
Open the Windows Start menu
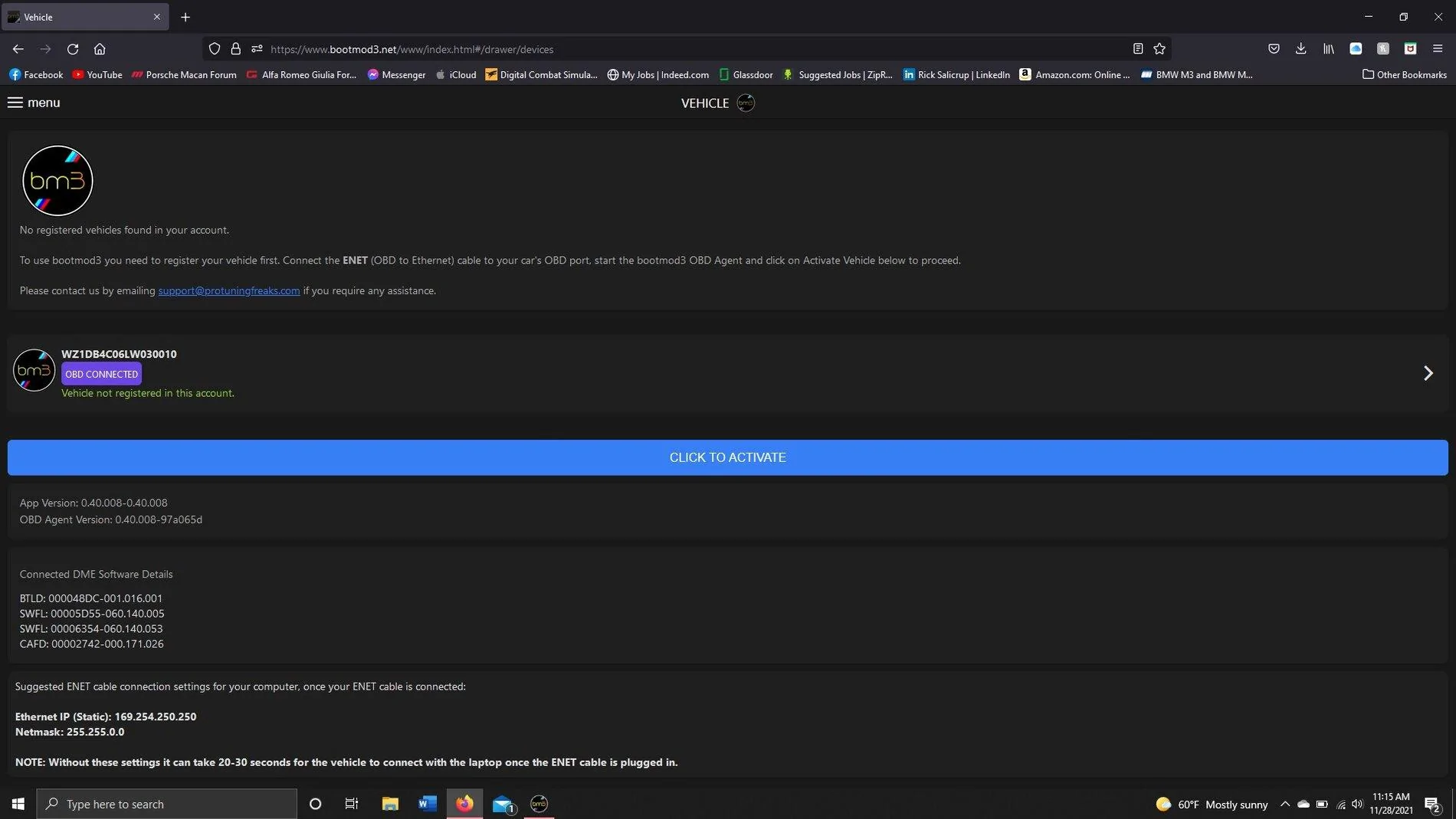click(x=18, y=804)
